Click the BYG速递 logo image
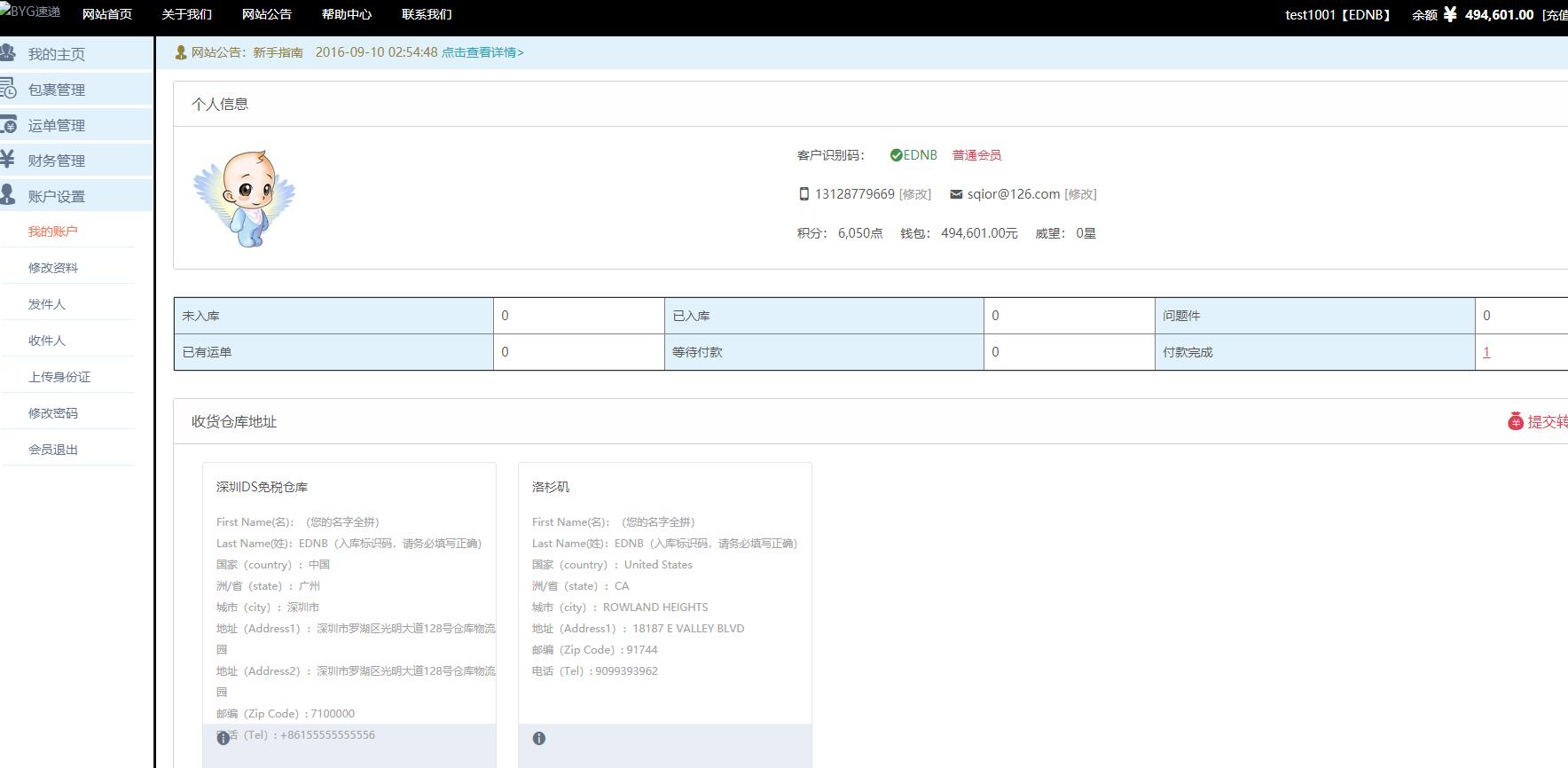 coord(31,12)
